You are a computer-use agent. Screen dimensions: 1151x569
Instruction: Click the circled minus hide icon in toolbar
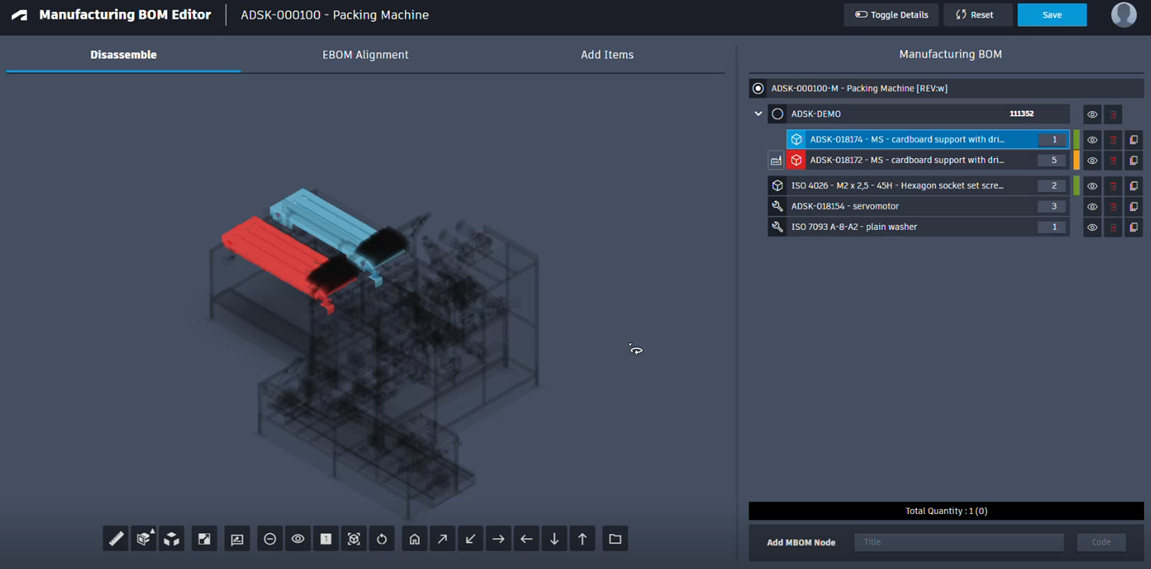click(x=270, y=539)
